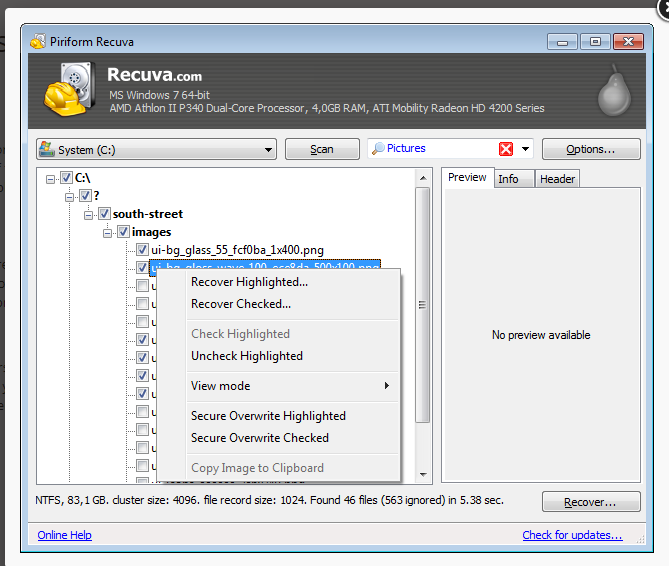Click the Windows drive icon beside System (C:)
This screenshot has width=669, height=566.
[47, 149]
